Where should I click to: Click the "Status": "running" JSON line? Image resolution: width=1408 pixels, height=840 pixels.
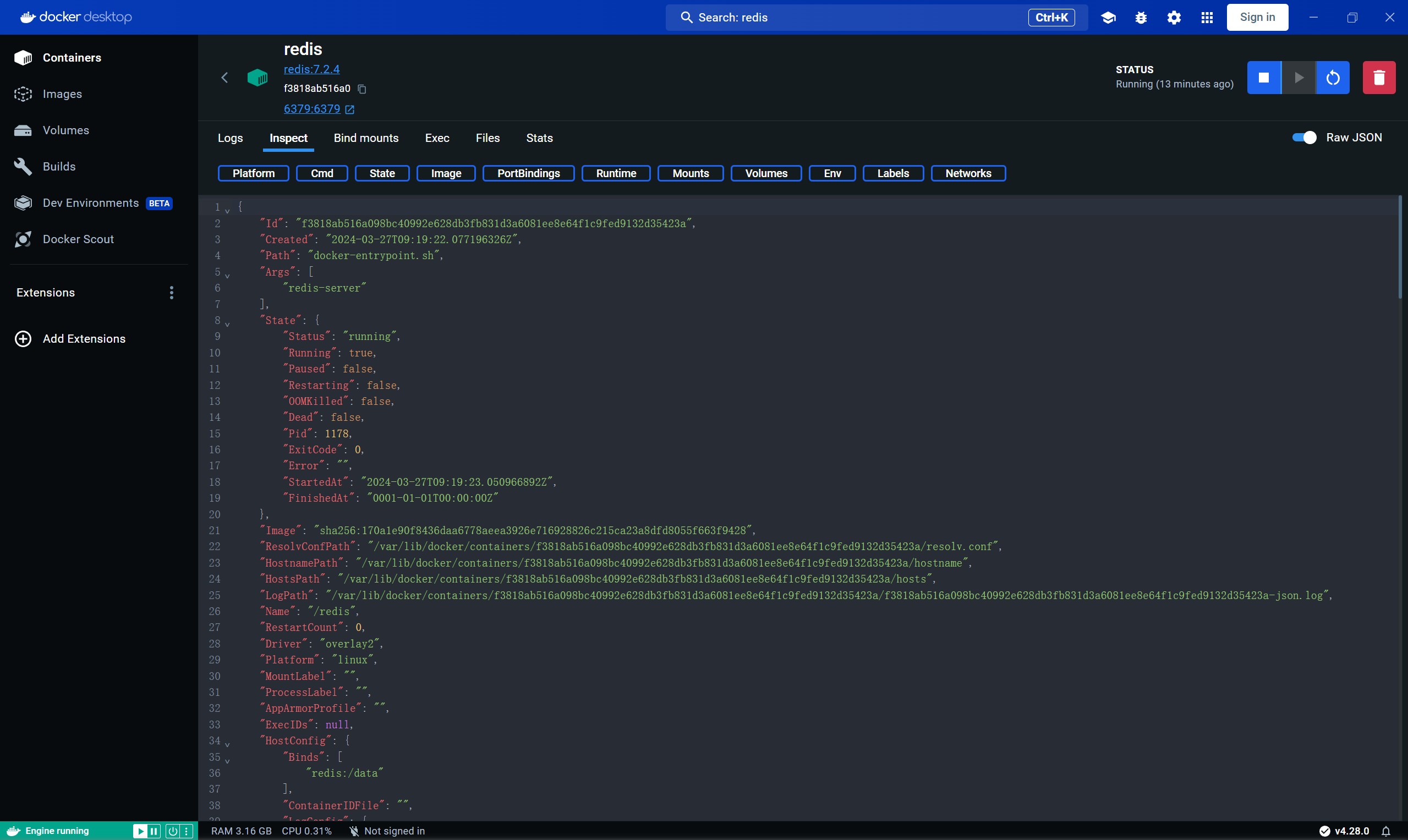(x=341, y=337)
